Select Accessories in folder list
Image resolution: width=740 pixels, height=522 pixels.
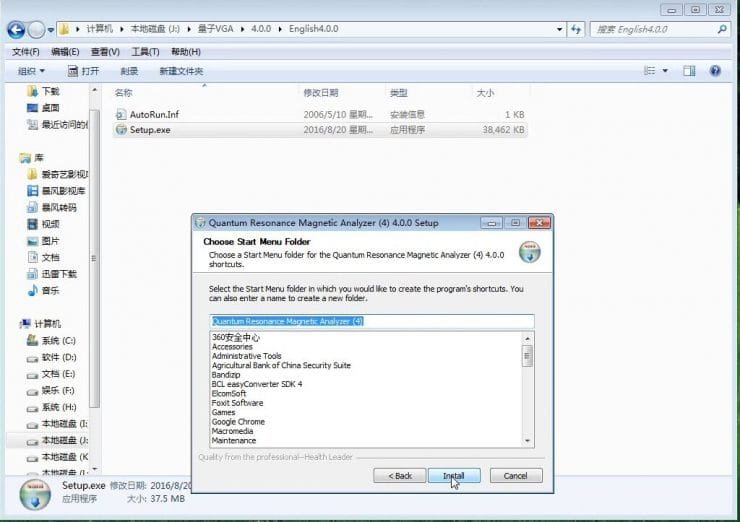click(232, 346)
